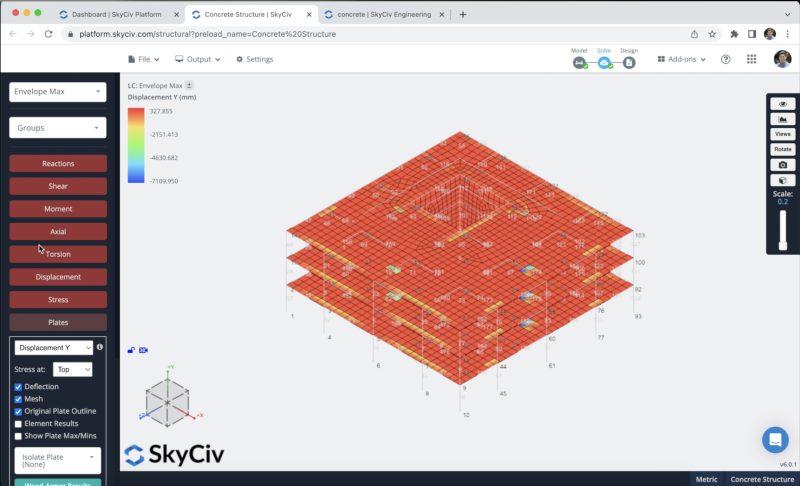Viewport: 800px width, 486px height.
Task: Close the Dashboard | SkyCiv Platform tab
Action: pyautogui.click(x=177, y=14)
